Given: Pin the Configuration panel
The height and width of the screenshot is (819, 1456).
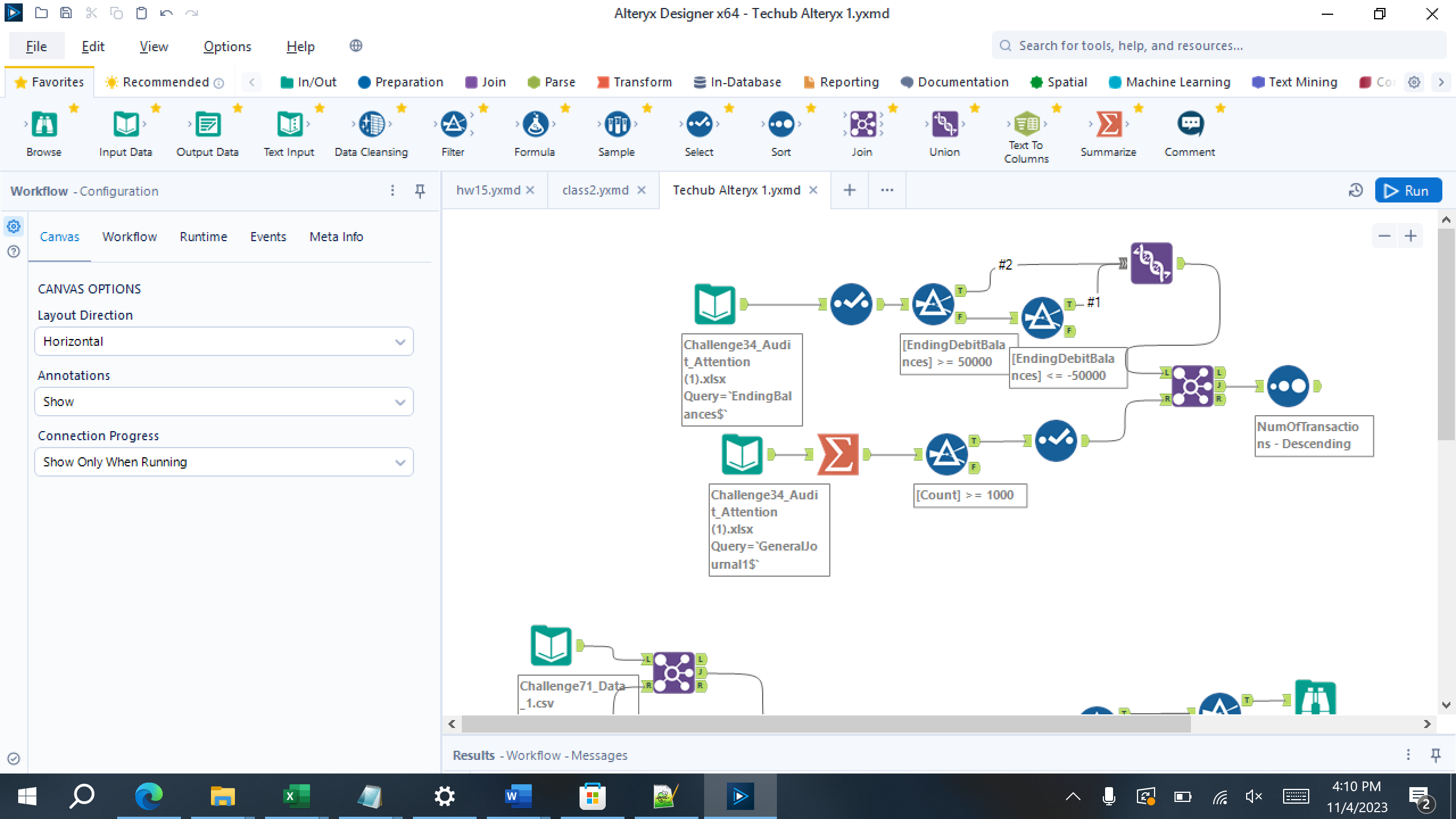Looking at the screenshot, I should click(420, 191).
